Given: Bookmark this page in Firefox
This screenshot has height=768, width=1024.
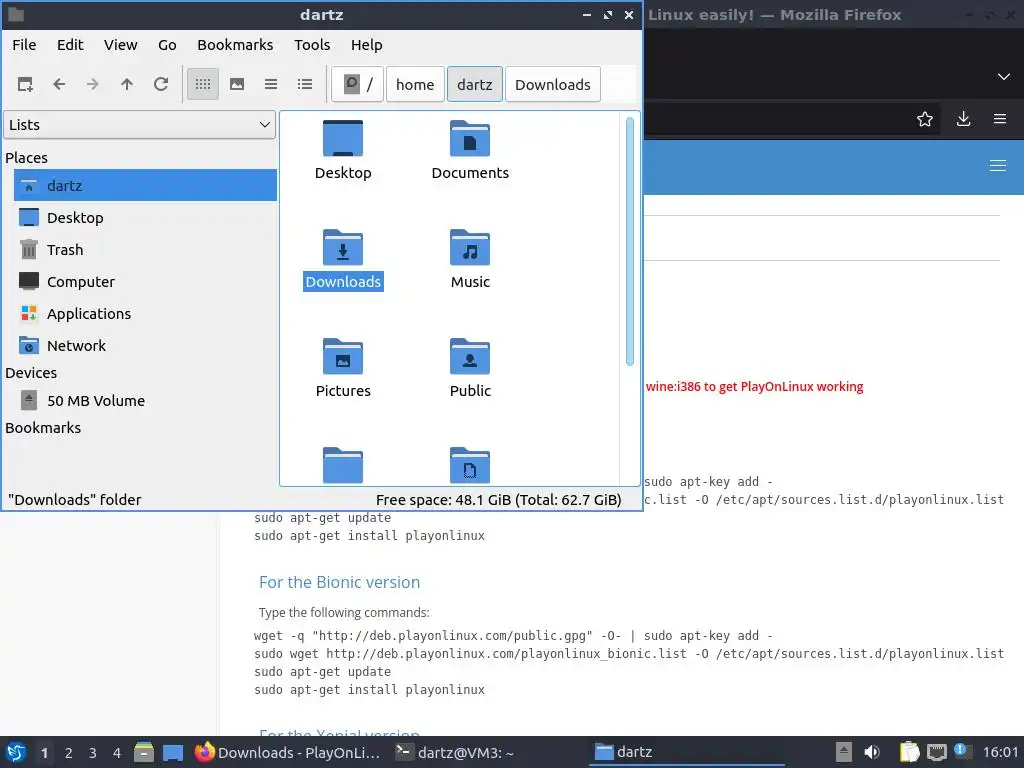Looking at the screenshot, I should tap(925, 119).
